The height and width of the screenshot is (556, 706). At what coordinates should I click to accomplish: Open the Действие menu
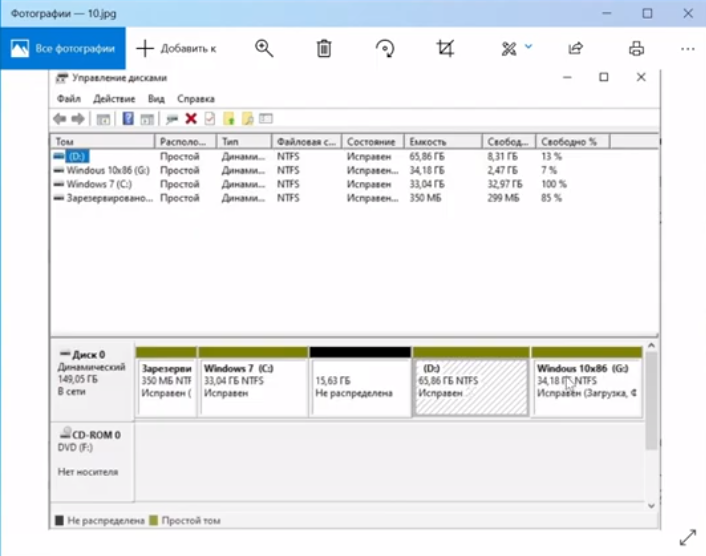click(114, 99)
